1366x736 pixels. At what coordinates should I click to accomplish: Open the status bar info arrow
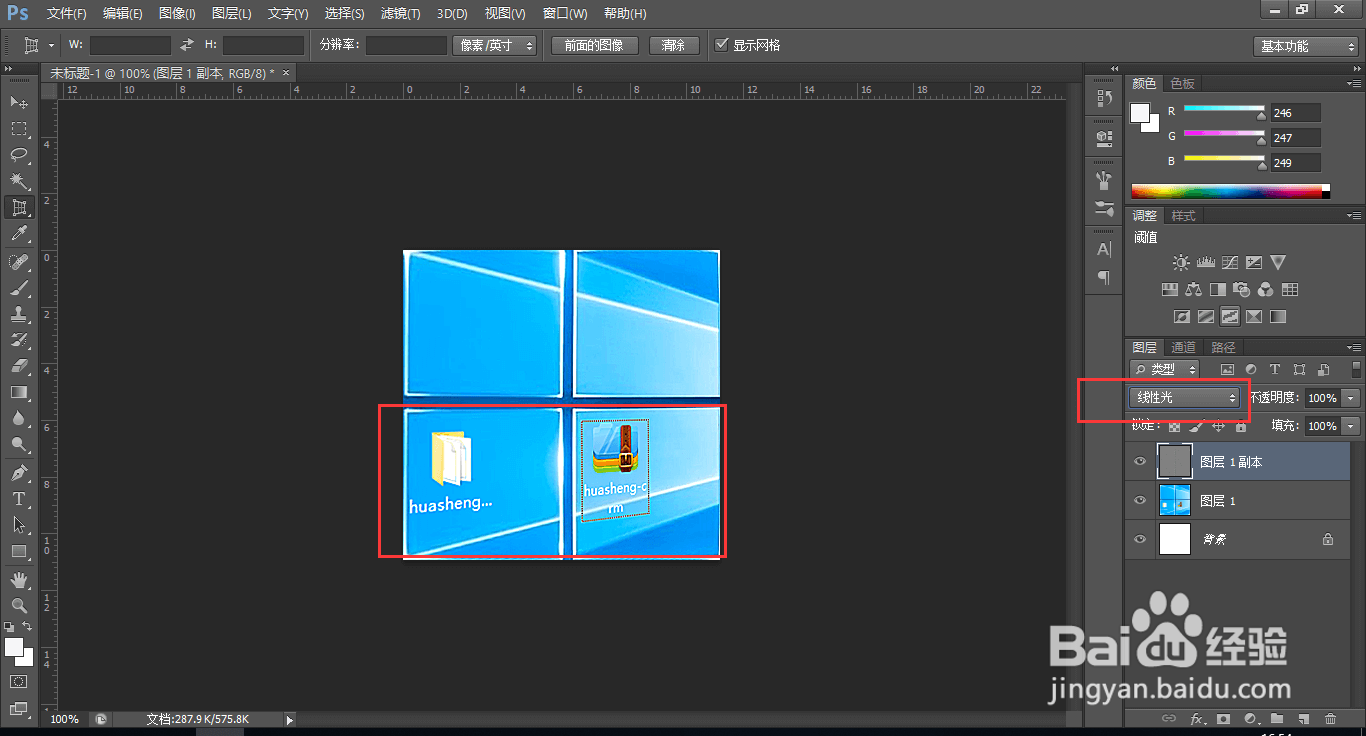pos(290,719)
